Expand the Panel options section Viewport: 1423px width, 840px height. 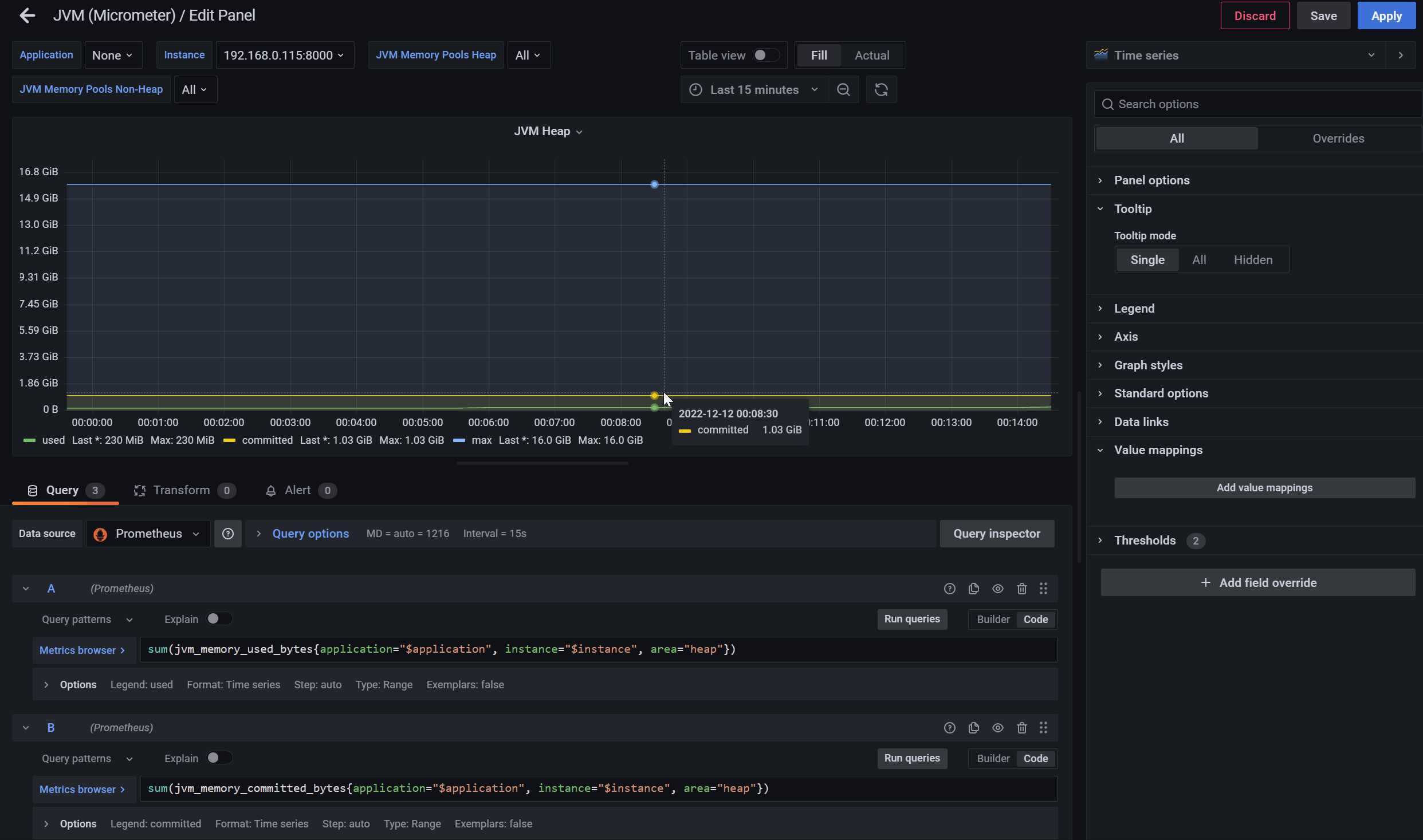tap(1151, 180)
